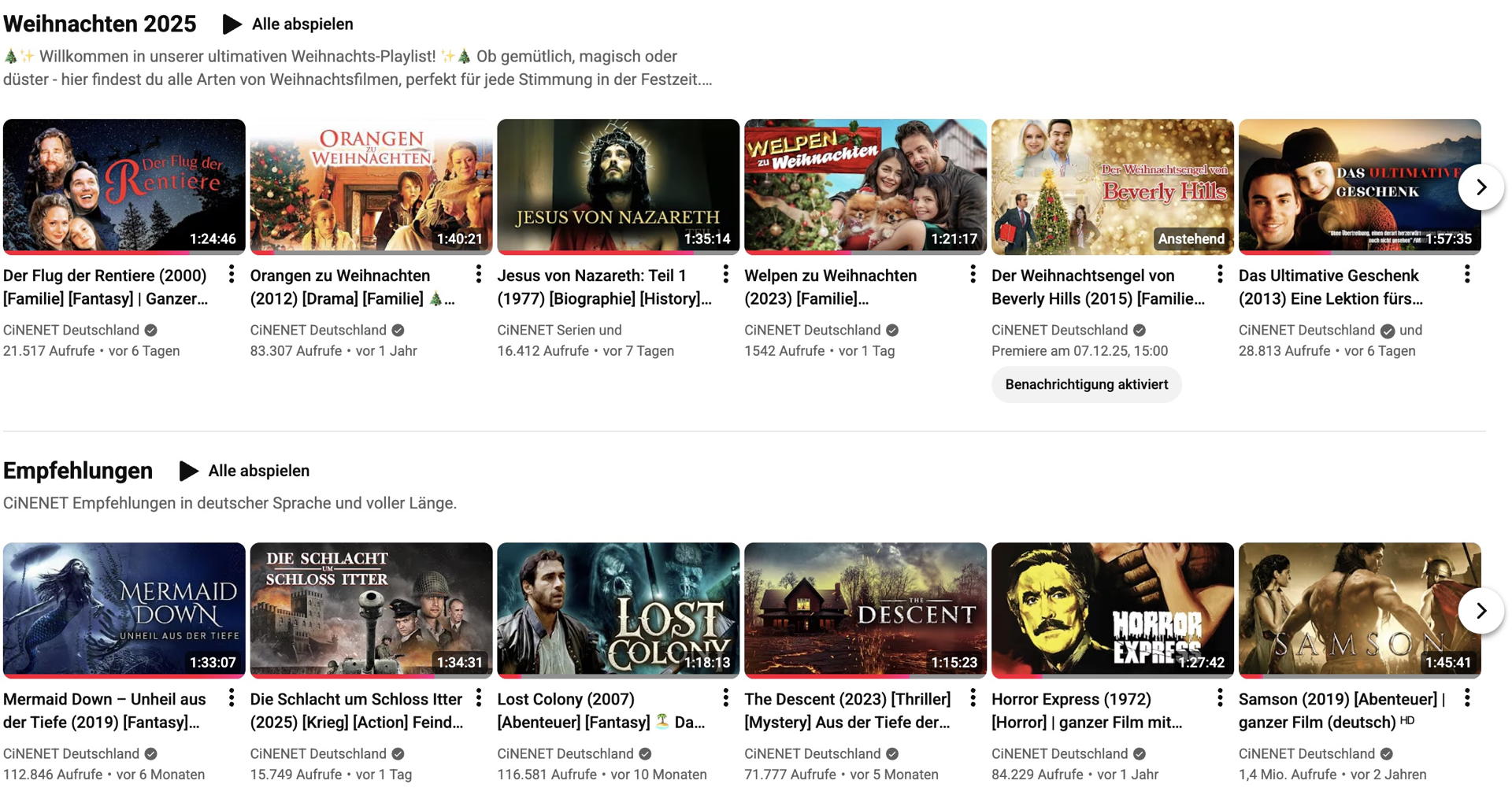This screenshot has width=1512, height=799.
Task: Play all videos in Weihnachten 2025
Action: [x=288, y=24]
